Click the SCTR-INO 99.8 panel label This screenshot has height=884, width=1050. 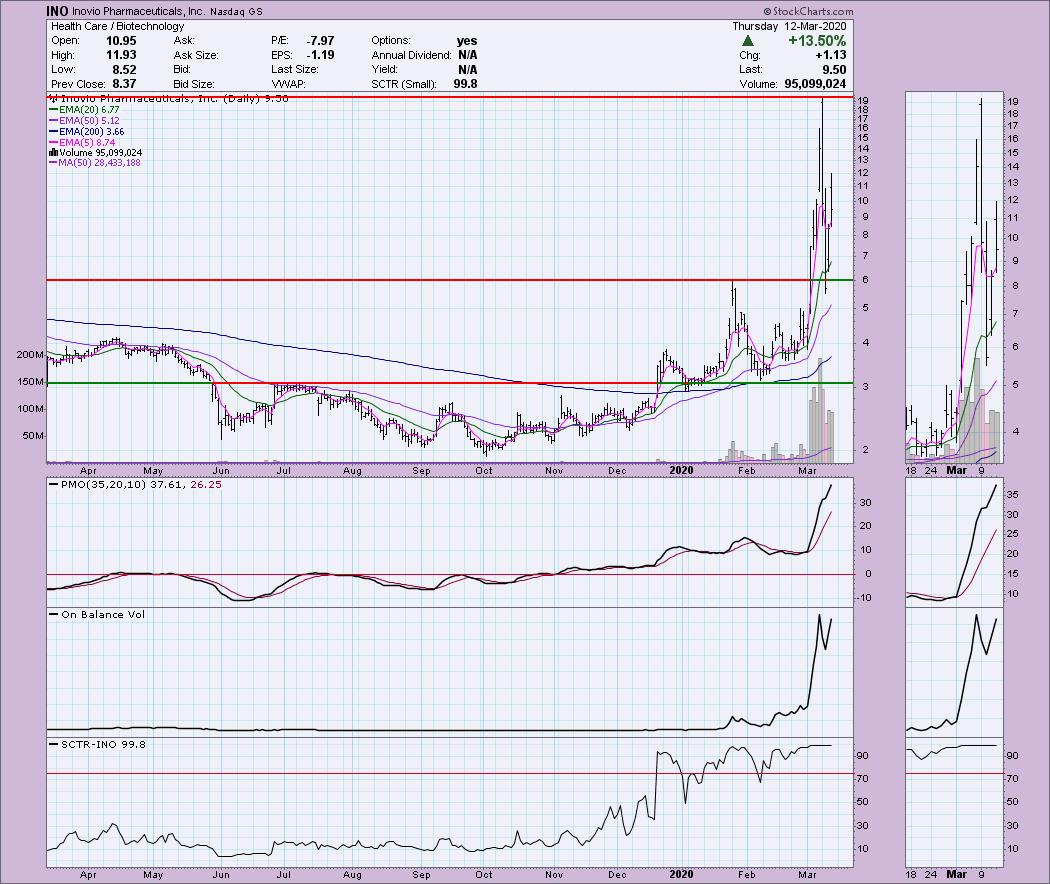[x=103, y=744]
